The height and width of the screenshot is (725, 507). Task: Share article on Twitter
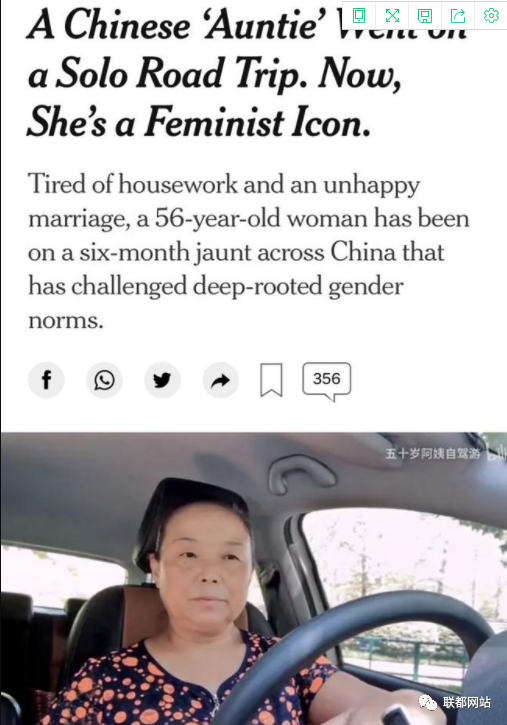[162, 380]
